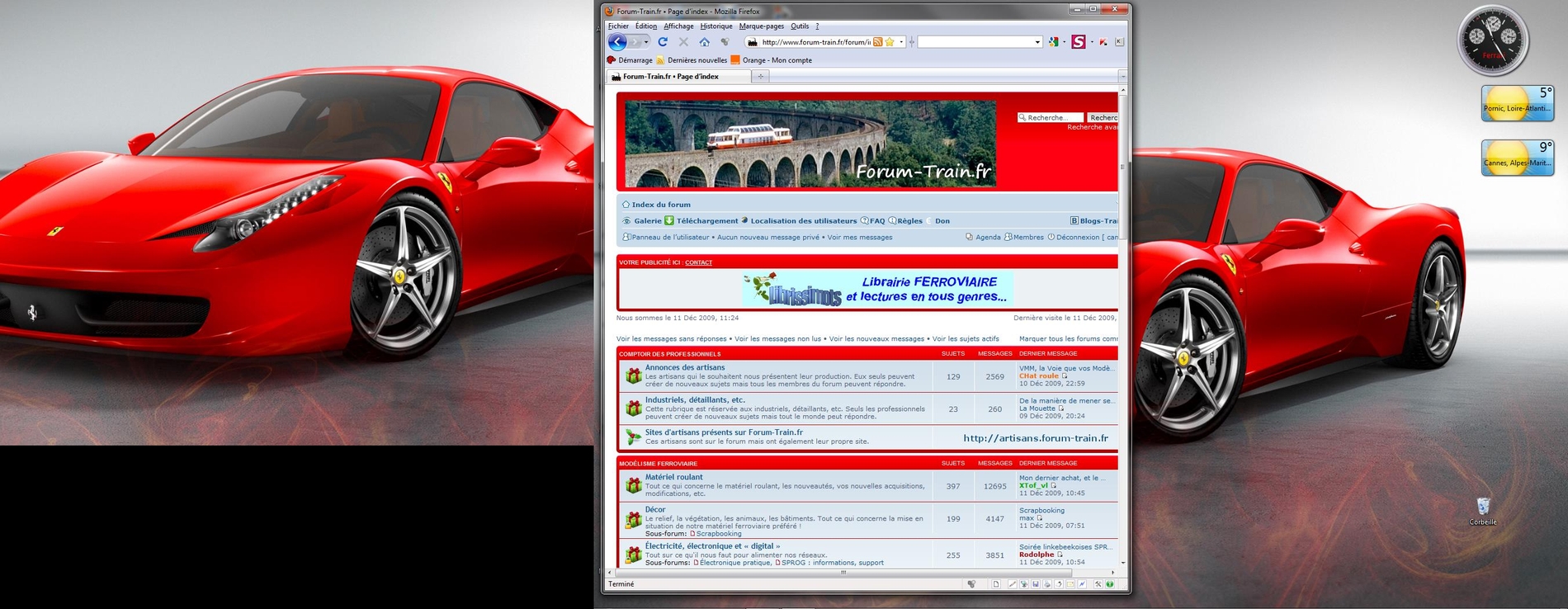1568x609 pixels.
Task: Click the red K toolbar icon
Action: pyautogui.click(x=1103, y=42)
